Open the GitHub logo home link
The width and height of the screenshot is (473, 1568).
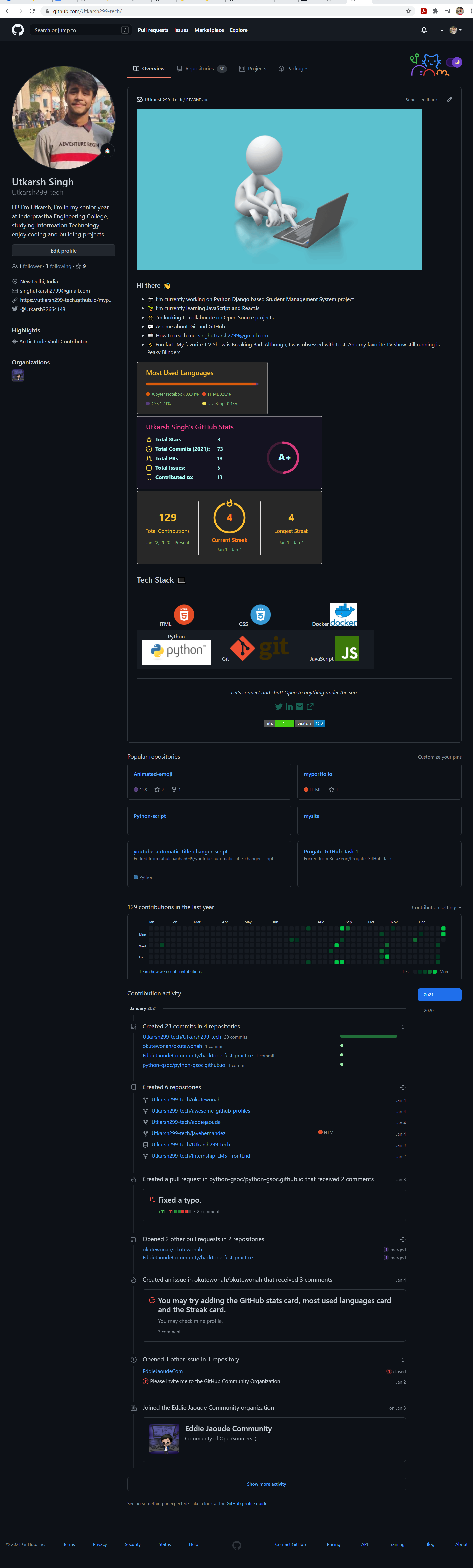[18, 30]
